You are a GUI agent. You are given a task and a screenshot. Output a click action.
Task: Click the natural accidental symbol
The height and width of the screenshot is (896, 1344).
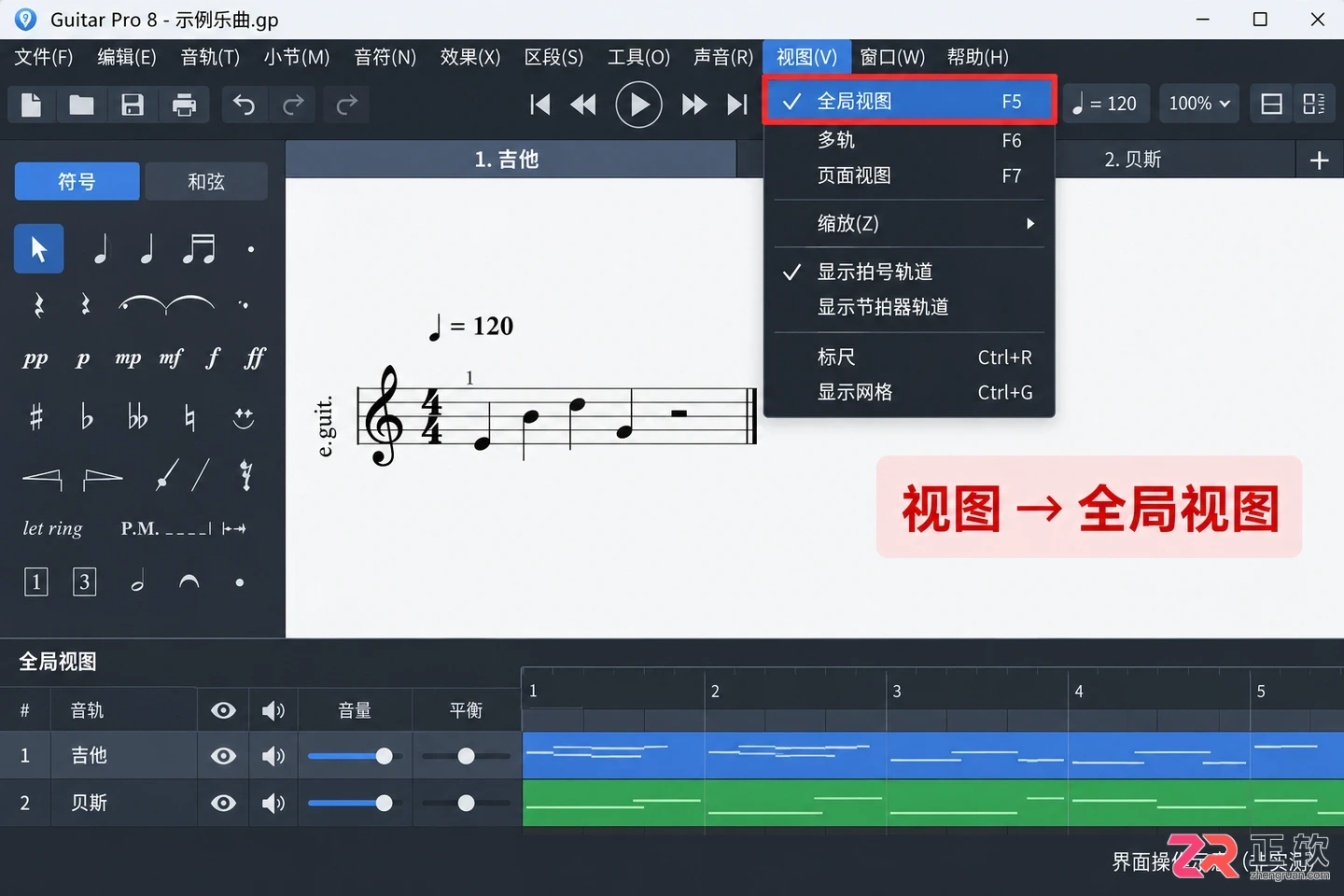pos(189,416)
